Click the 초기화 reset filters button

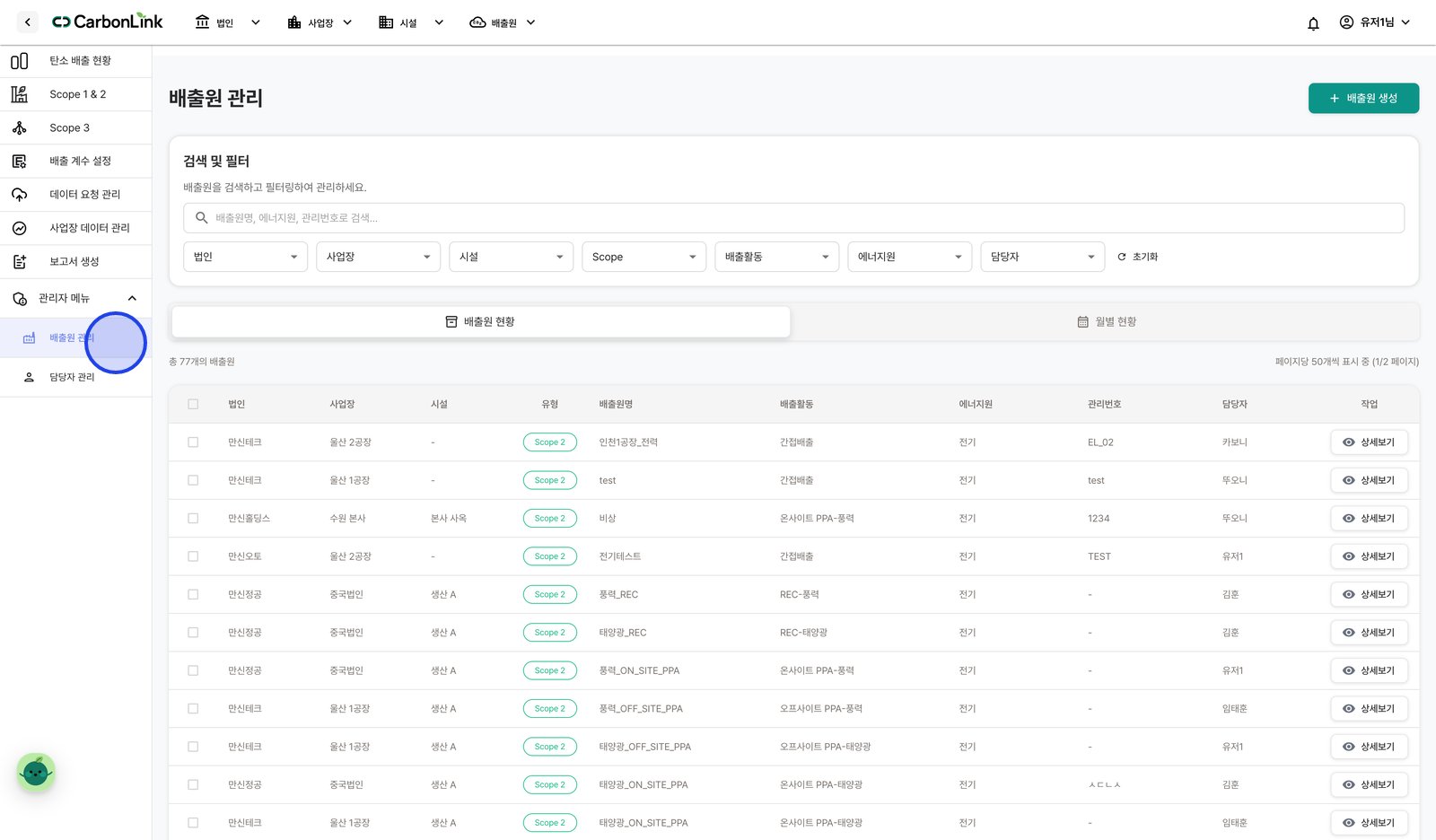(x=1137, y=257)
